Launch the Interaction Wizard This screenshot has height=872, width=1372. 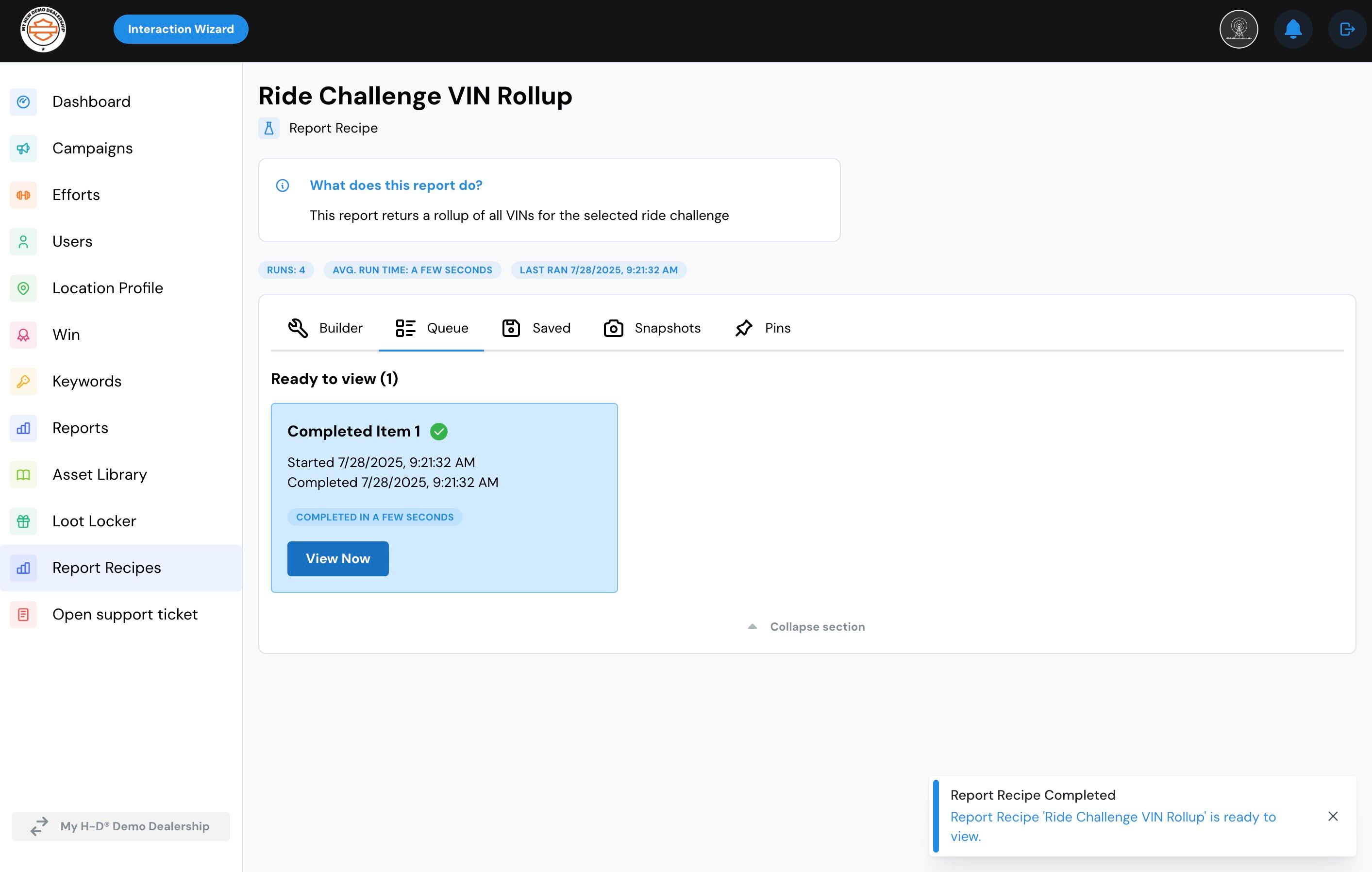point(181,29)
